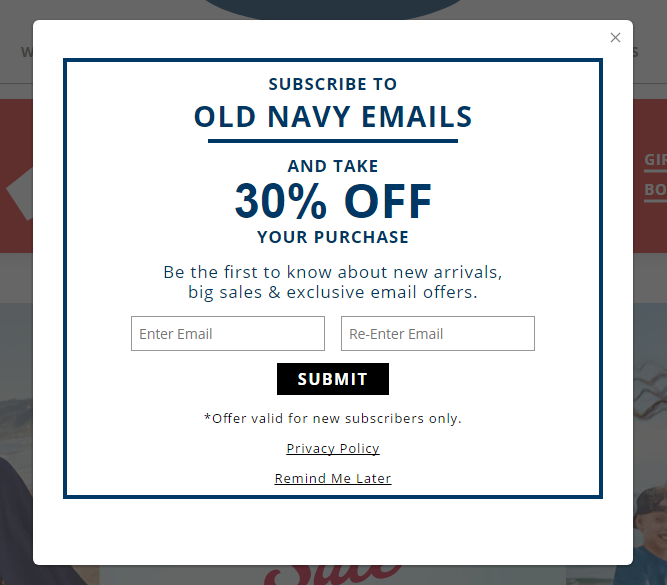Select the cut-off 'S' navigation item at right
Viewport: 667px width, 585px height.
coord(636,52)
